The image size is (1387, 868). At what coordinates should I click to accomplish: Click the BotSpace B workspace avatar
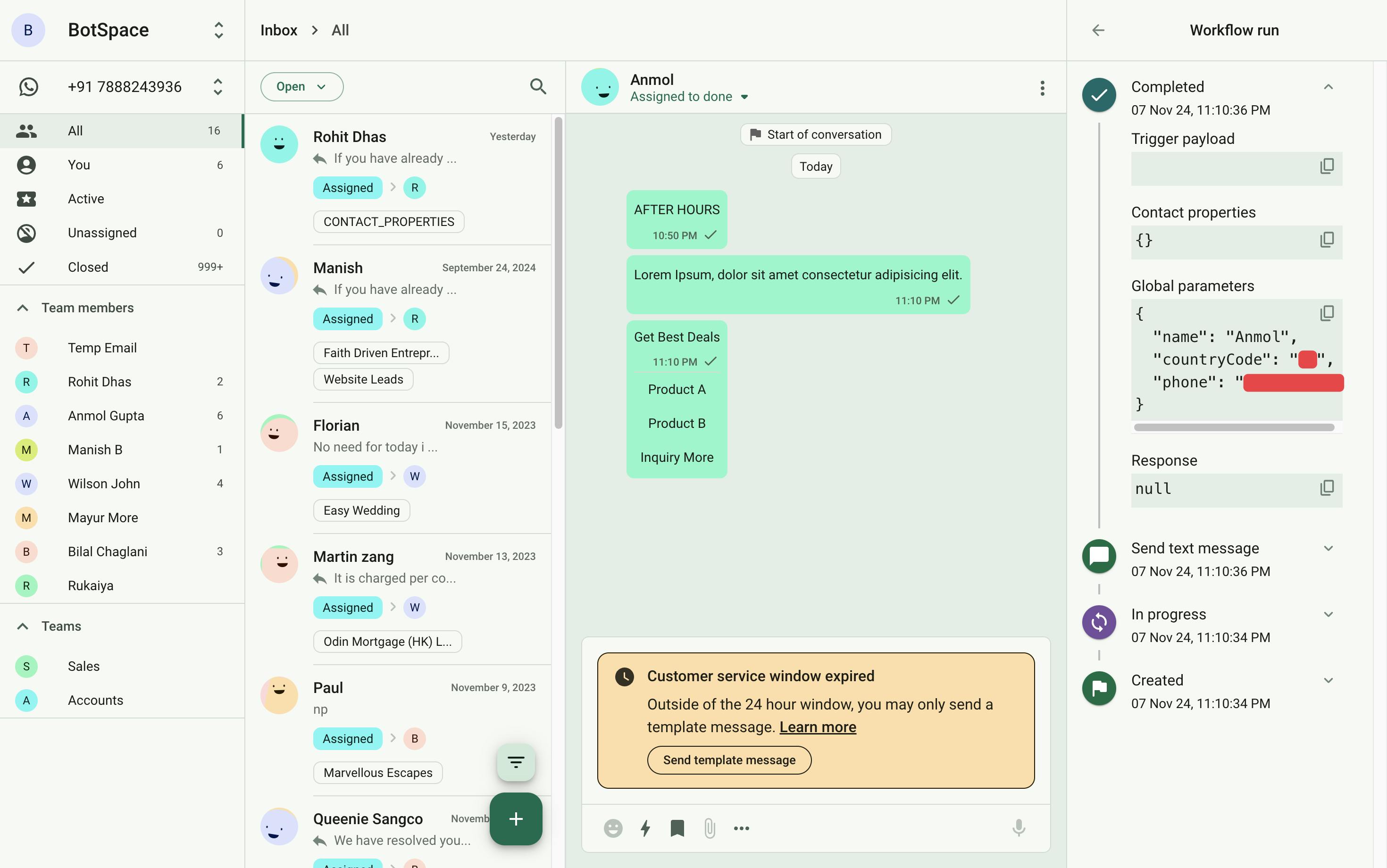pos(28,30)
